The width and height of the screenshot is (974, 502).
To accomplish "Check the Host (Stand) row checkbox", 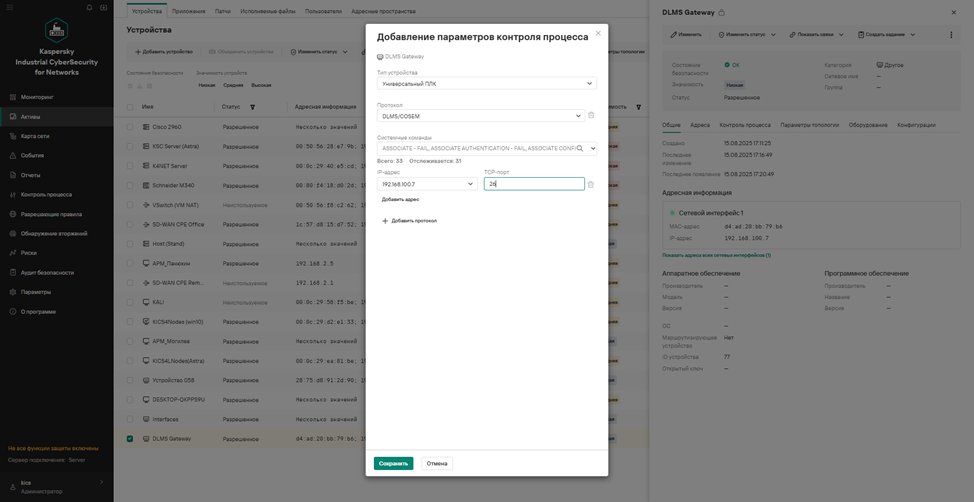I will pyautogui.click(x=130, y=244).
